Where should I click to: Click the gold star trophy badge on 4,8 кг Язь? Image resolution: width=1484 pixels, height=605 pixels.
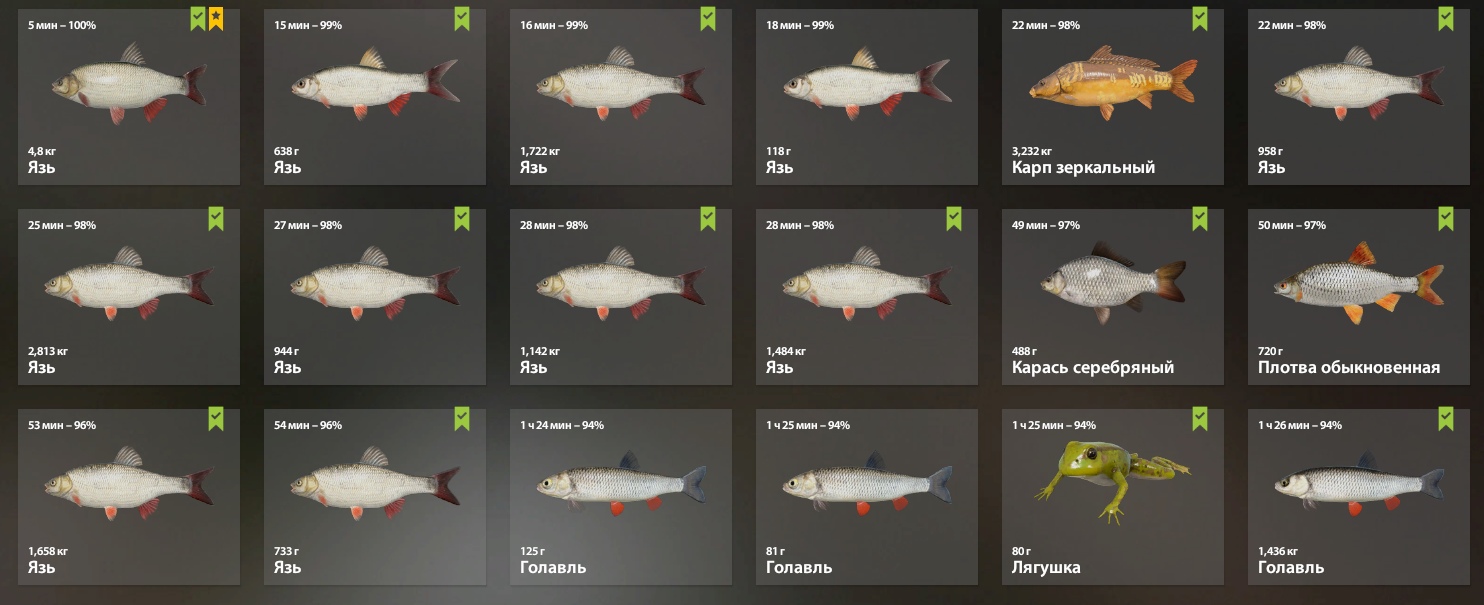point(217,18)
